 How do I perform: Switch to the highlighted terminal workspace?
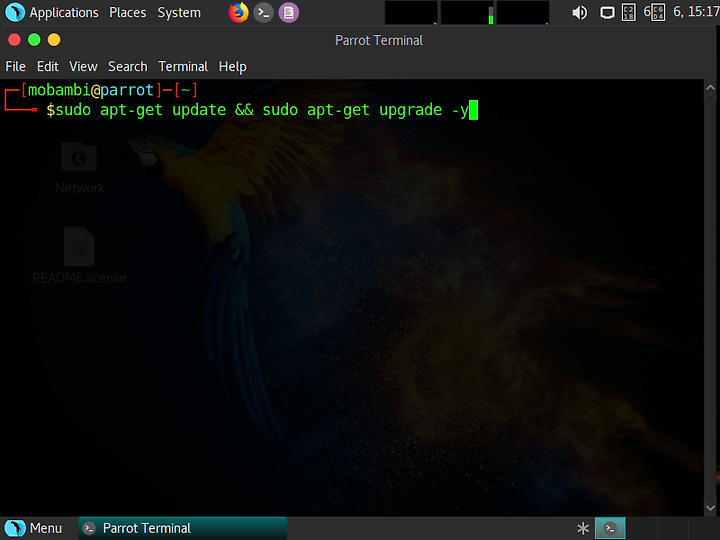610,528
